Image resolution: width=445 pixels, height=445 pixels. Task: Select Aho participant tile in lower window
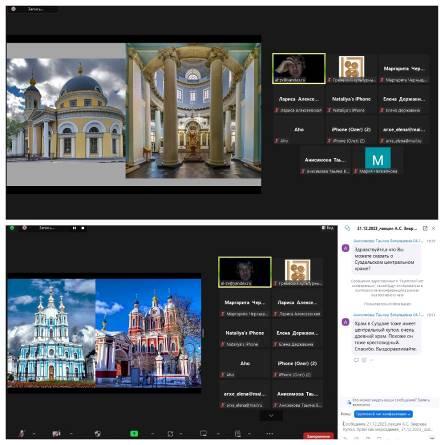coord(245,364)
